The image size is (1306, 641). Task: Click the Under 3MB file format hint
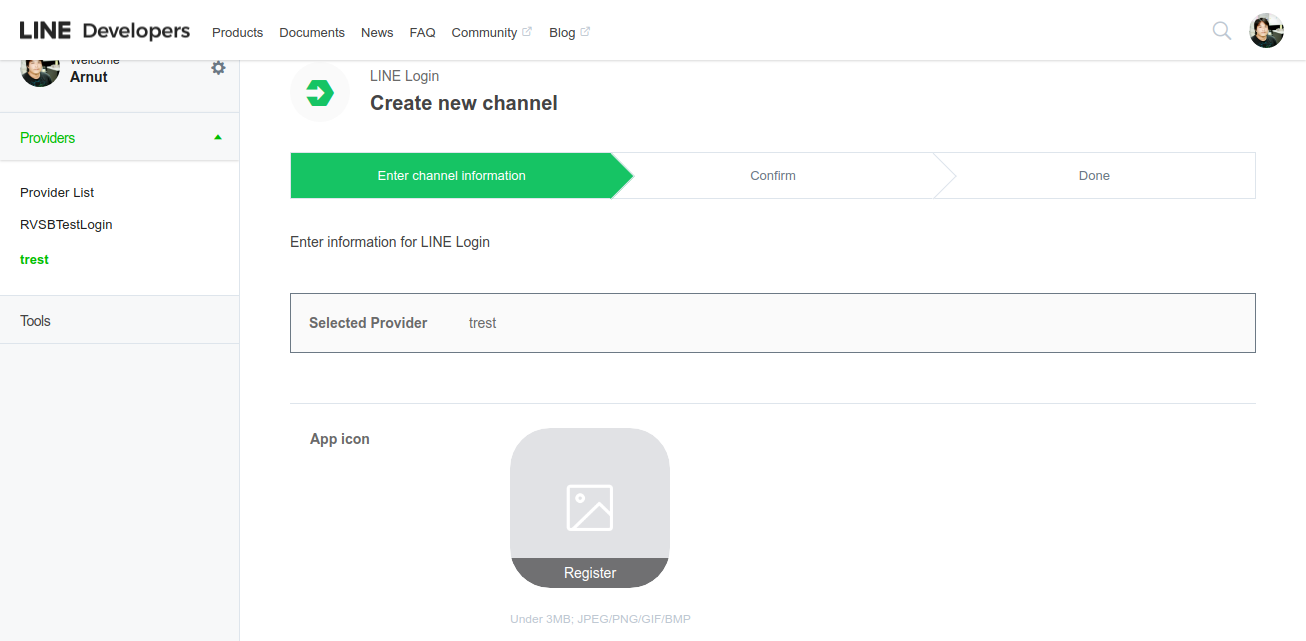[x=600, y=619]
